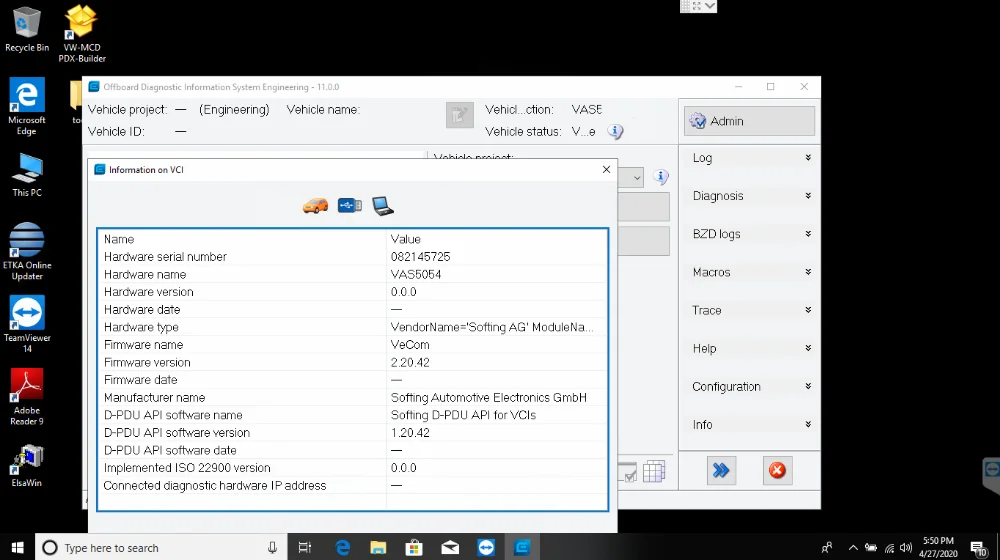The height and width of the screenshot is (560, 1000).
Task: Expand the Help section
Action: [x=749, y=348]
